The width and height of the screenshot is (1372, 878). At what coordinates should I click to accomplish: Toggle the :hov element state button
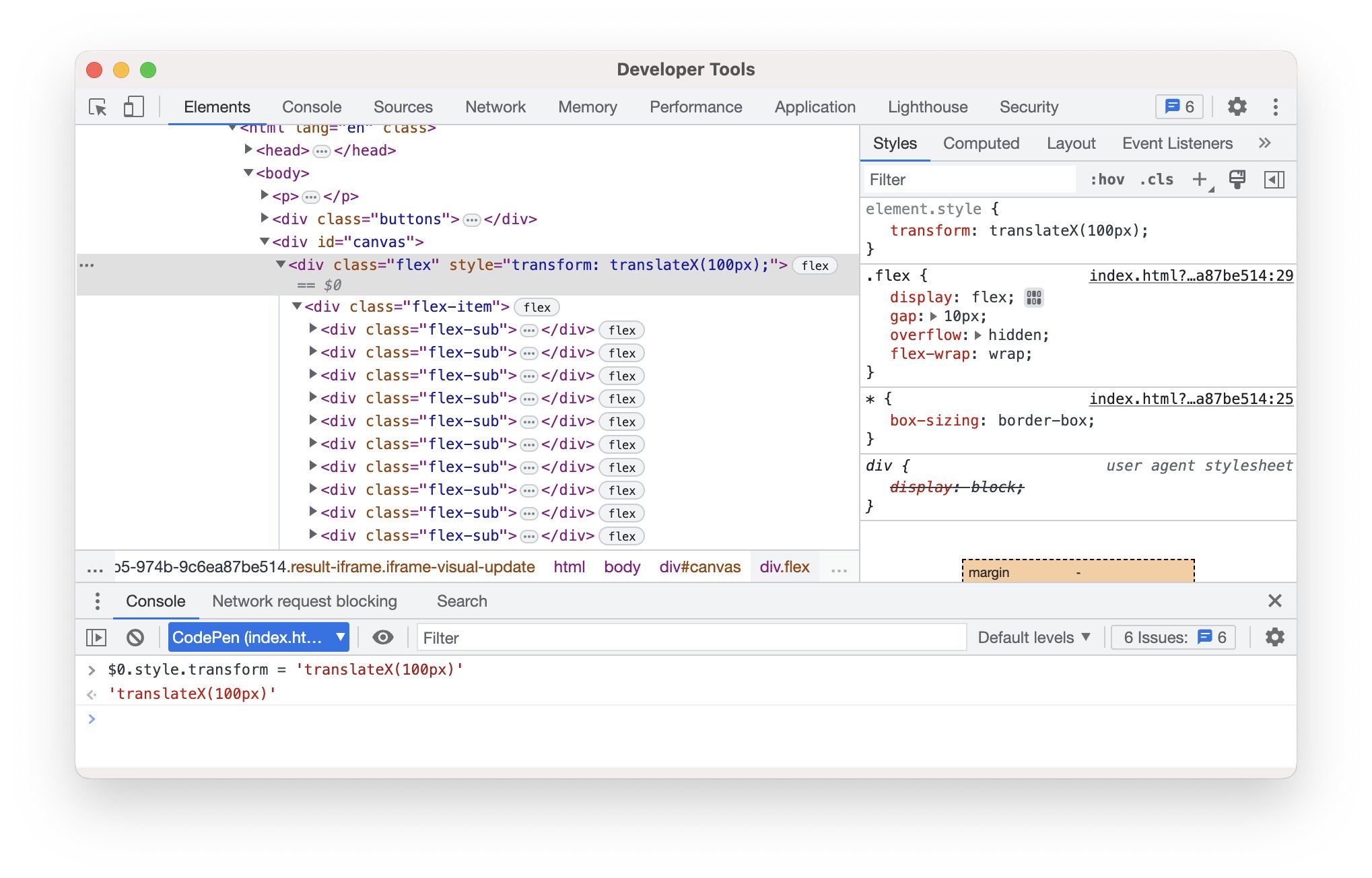1107,180
